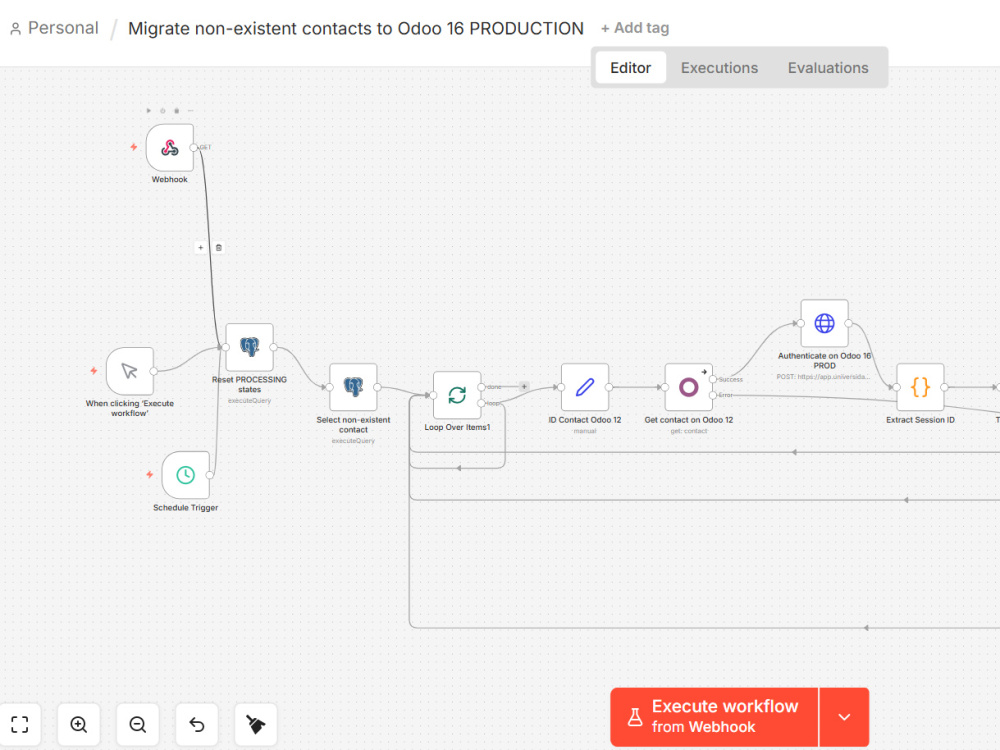Viewport: 1000px width, 750px height.
Task: Open more options above Webhook node
Action: [x=190, y=111]
